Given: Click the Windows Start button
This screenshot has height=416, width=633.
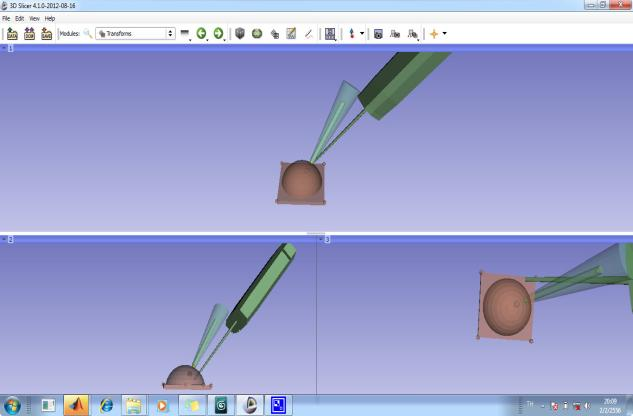Looking at the screenshot, I should pyautogui.click(x=13, y=405).
